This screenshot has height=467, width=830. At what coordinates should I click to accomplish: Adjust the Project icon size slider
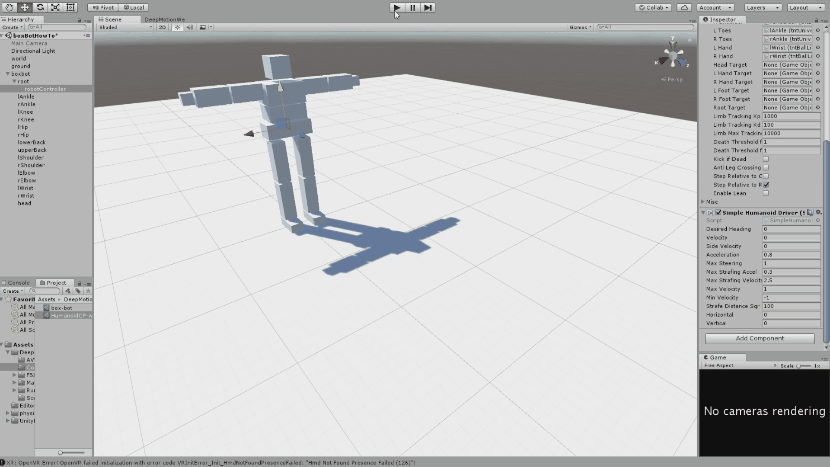tap(71, 453)
